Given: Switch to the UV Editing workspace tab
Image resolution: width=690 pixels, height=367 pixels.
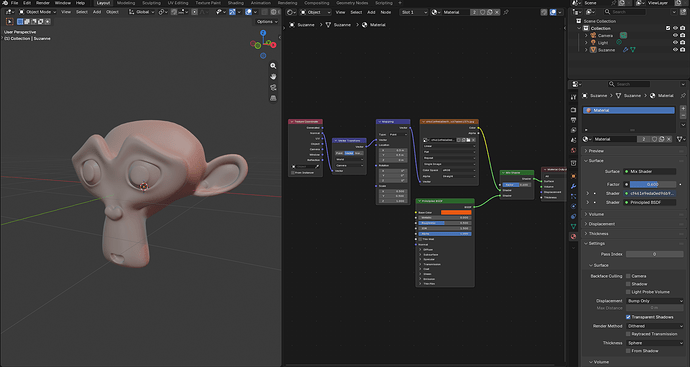Looking at the screenshot, I should pyautogui.click(x=178, y=3).
